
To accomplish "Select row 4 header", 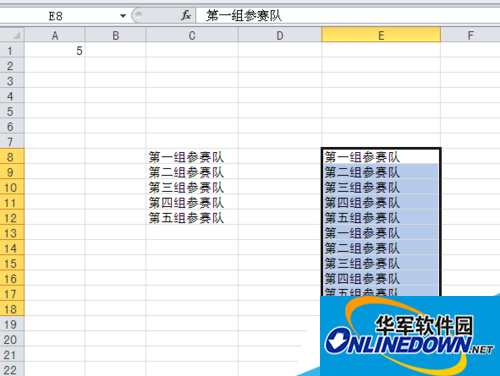I will [x=12, y=96].
